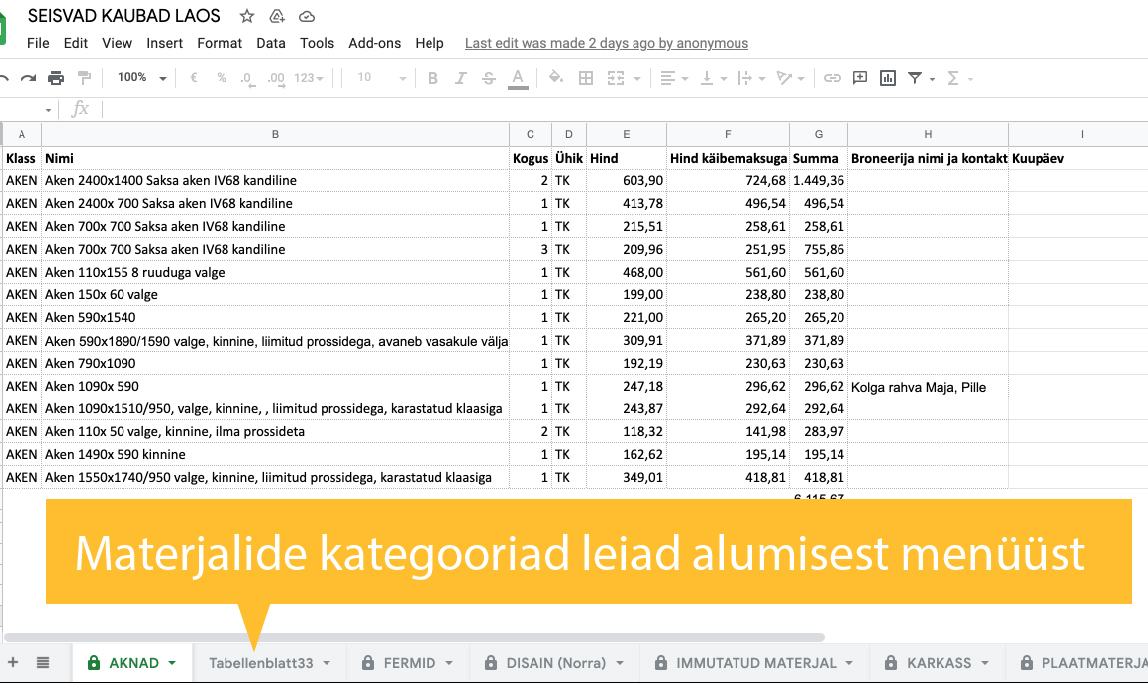The width and height of the screenshot is (1148, 684).
Task: Open the Insert menu
Action: (x=164, y=43)
